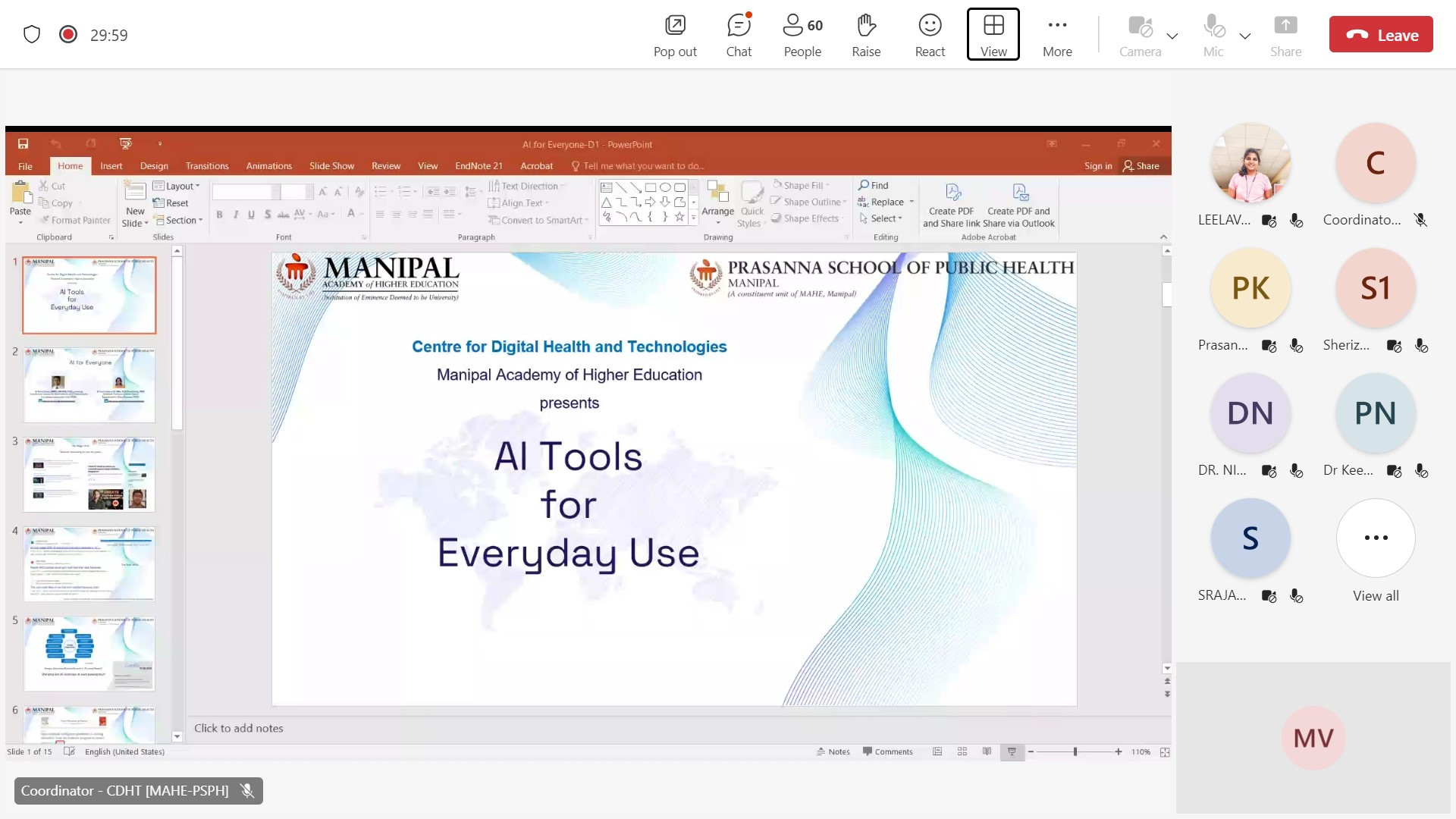Show the People participant list
Image resolution: width=1456 pixels, height=819 pixels.
802,35
